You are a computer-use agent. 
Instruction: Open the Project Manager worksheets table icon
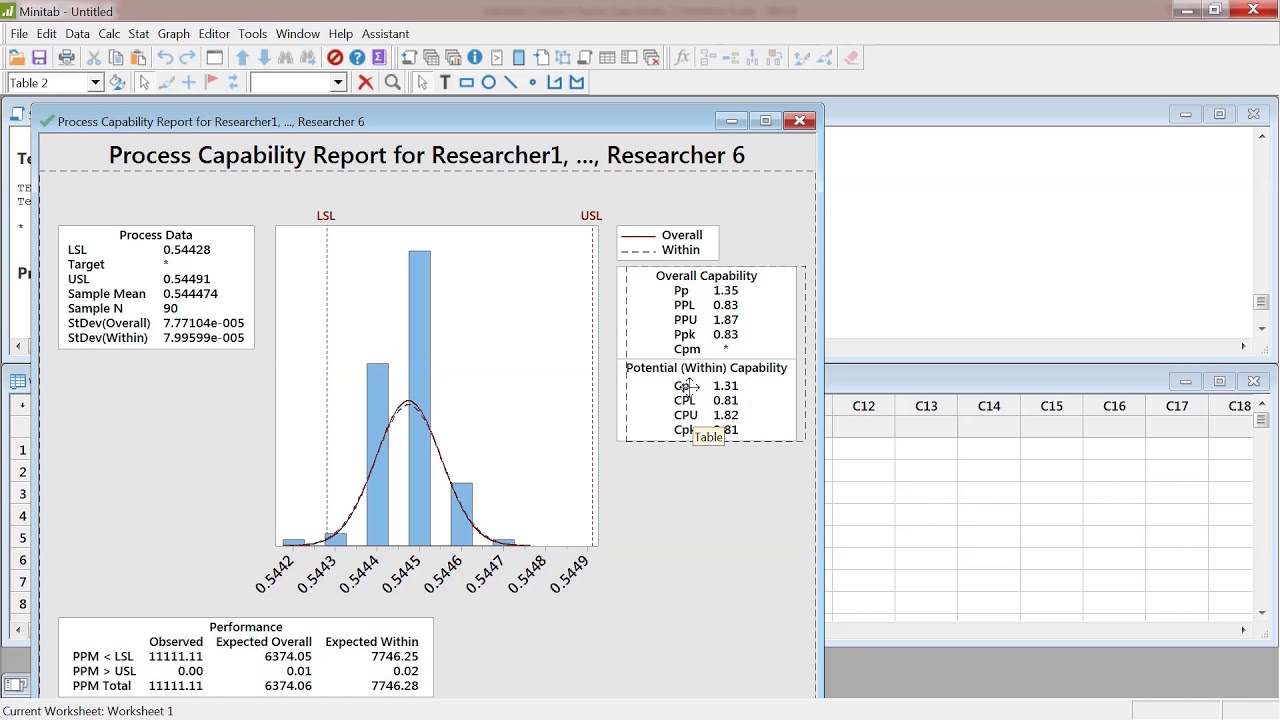[607, 58]
